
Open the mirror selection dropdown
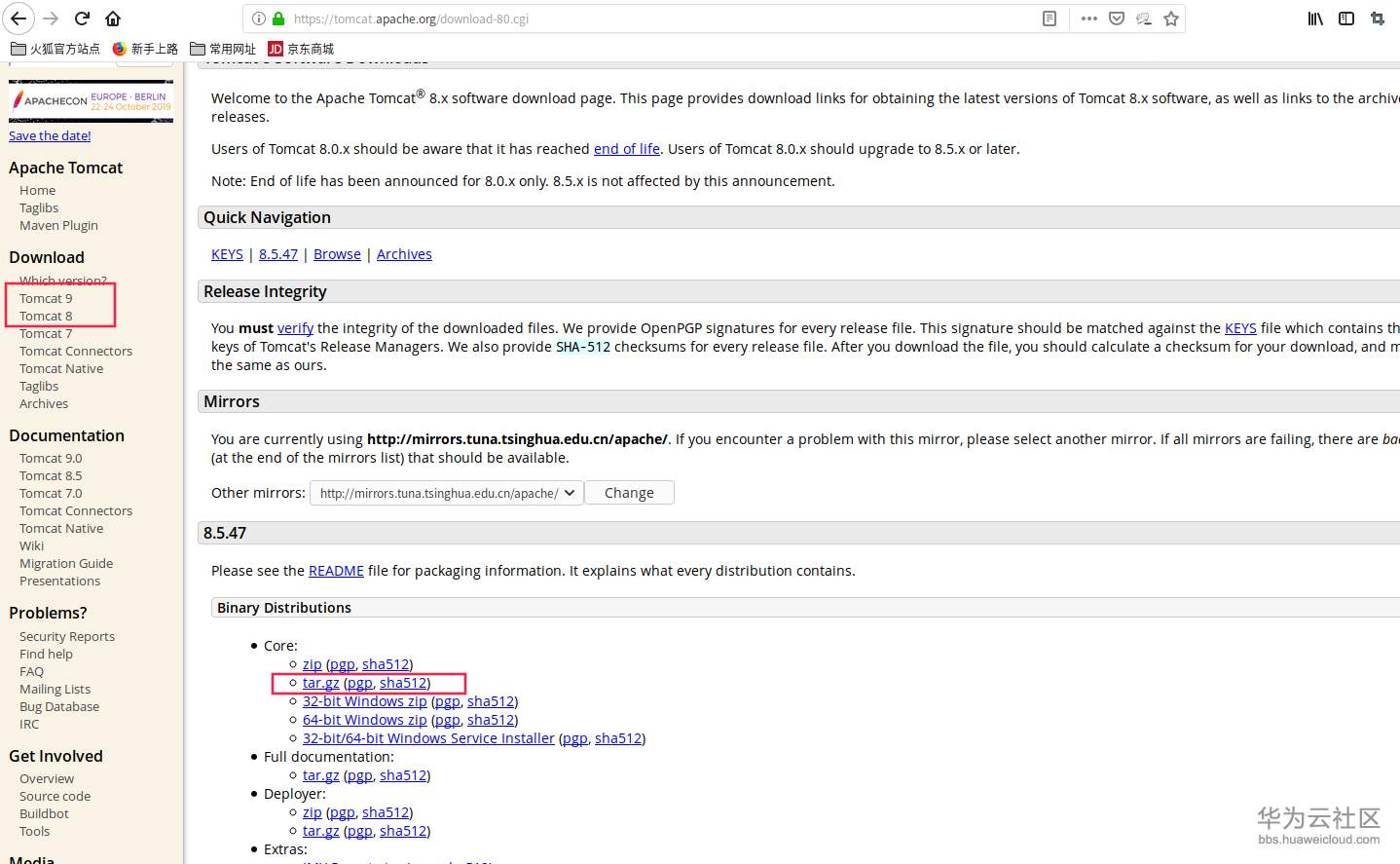tap(447, 493)
